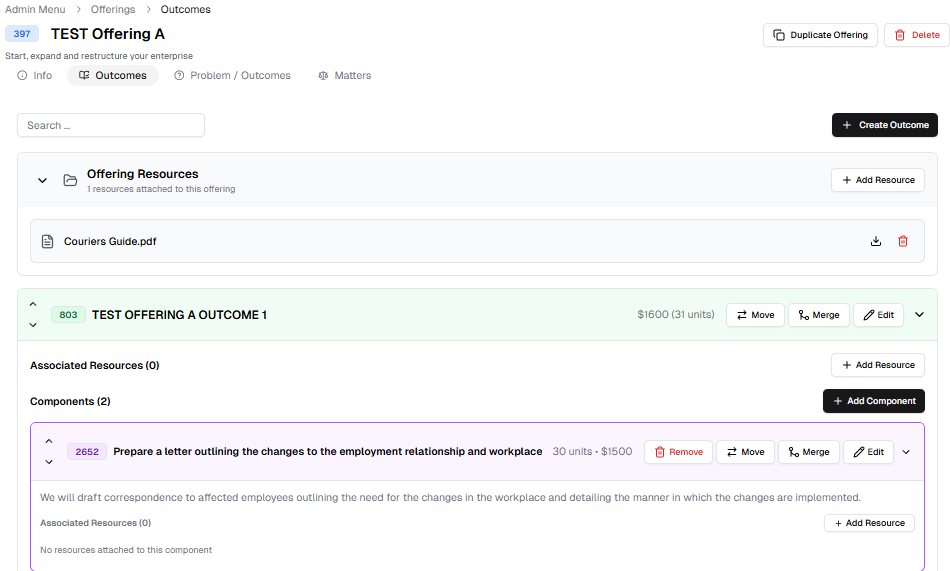This screenshot has width=950, height=571.
Task: Merge component 2652
Action: [809, 452]
